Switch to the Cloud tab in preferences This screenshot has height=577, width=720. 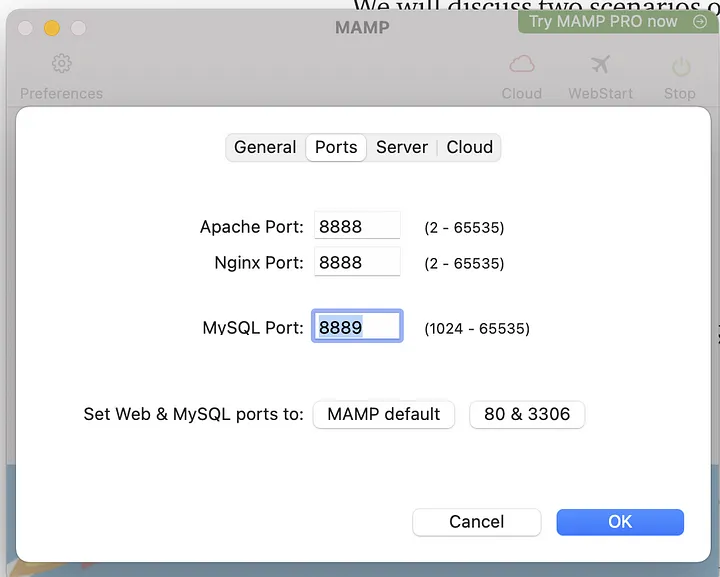pos(469,147)
